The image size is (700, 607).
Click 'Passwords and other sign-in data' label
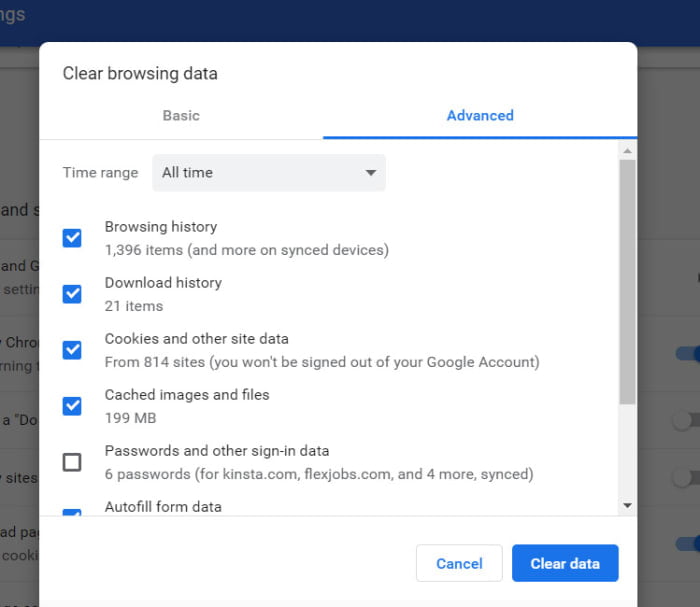coord(217,451)
